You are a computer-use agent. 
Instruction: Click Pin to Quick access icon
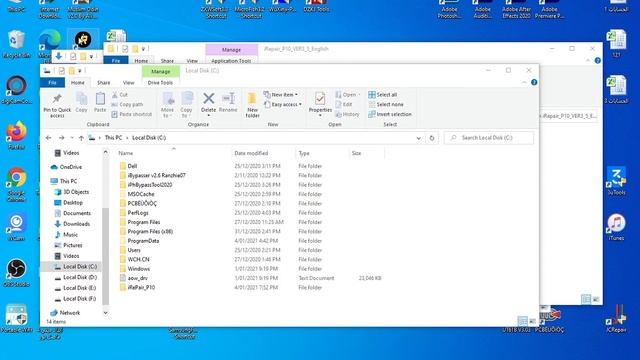57,105
